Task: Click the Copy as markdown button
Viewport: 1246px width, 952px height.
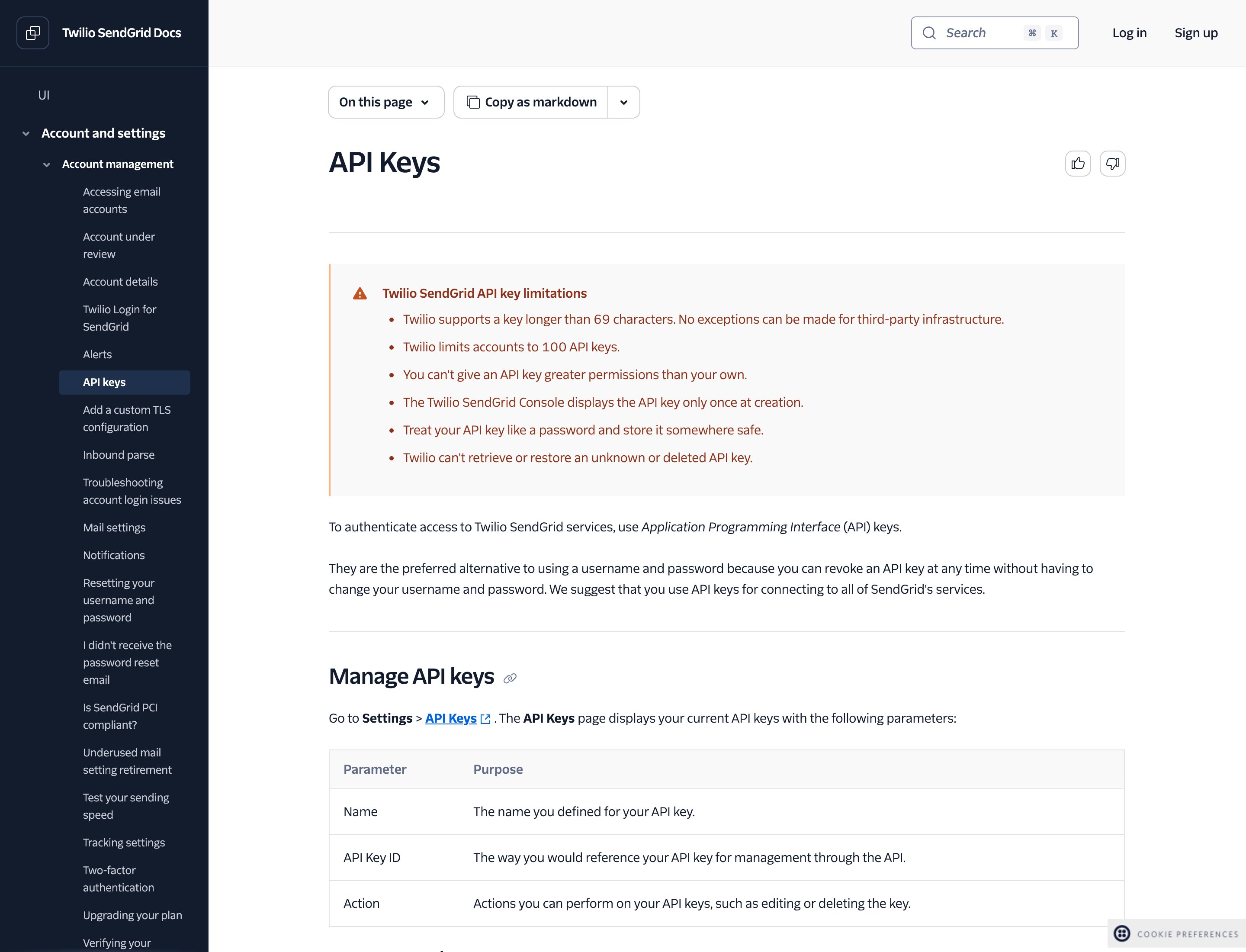Action: (x=531, y=102)
